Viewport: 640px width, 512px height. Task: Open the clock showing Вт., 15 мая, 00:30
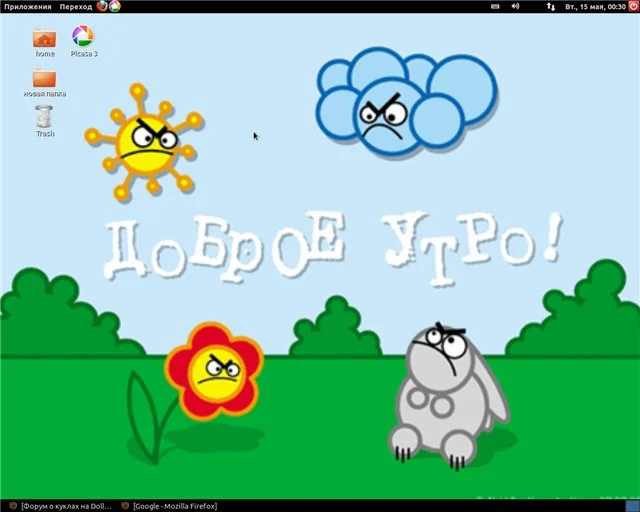[x=596, y=7]
